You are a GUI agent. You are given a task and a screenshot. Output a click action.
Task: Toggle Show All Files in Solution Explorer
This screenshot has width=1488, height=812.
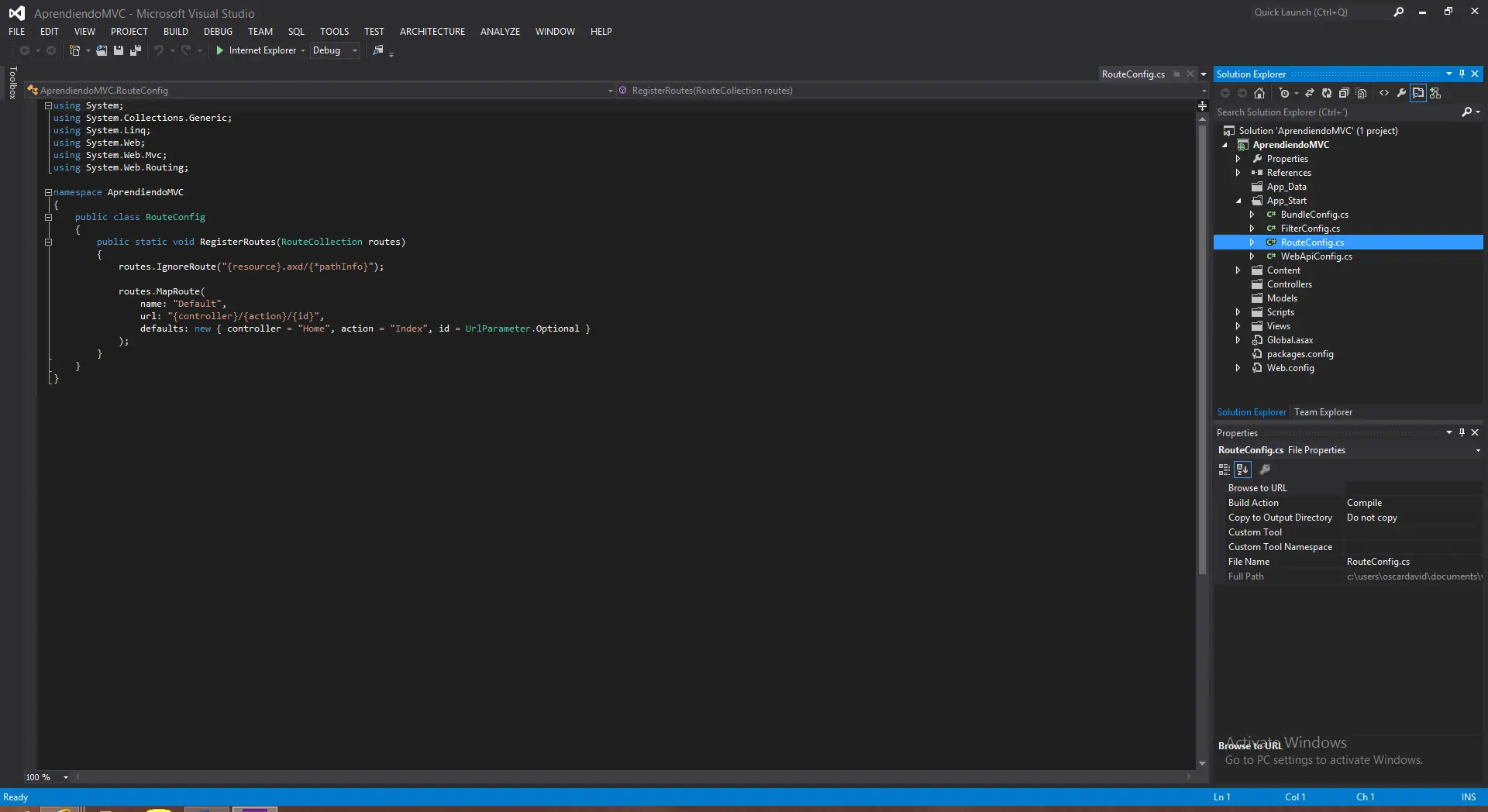[1361, 93]
